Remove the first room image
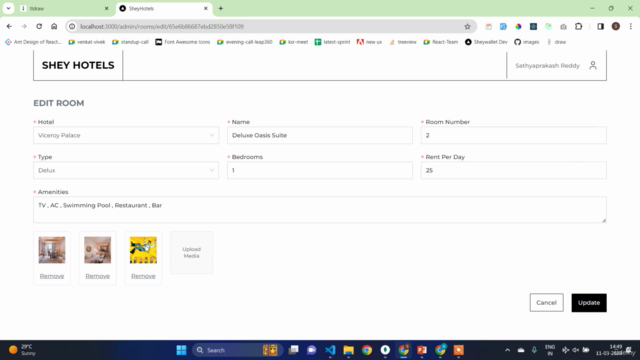 pos(52,276)
